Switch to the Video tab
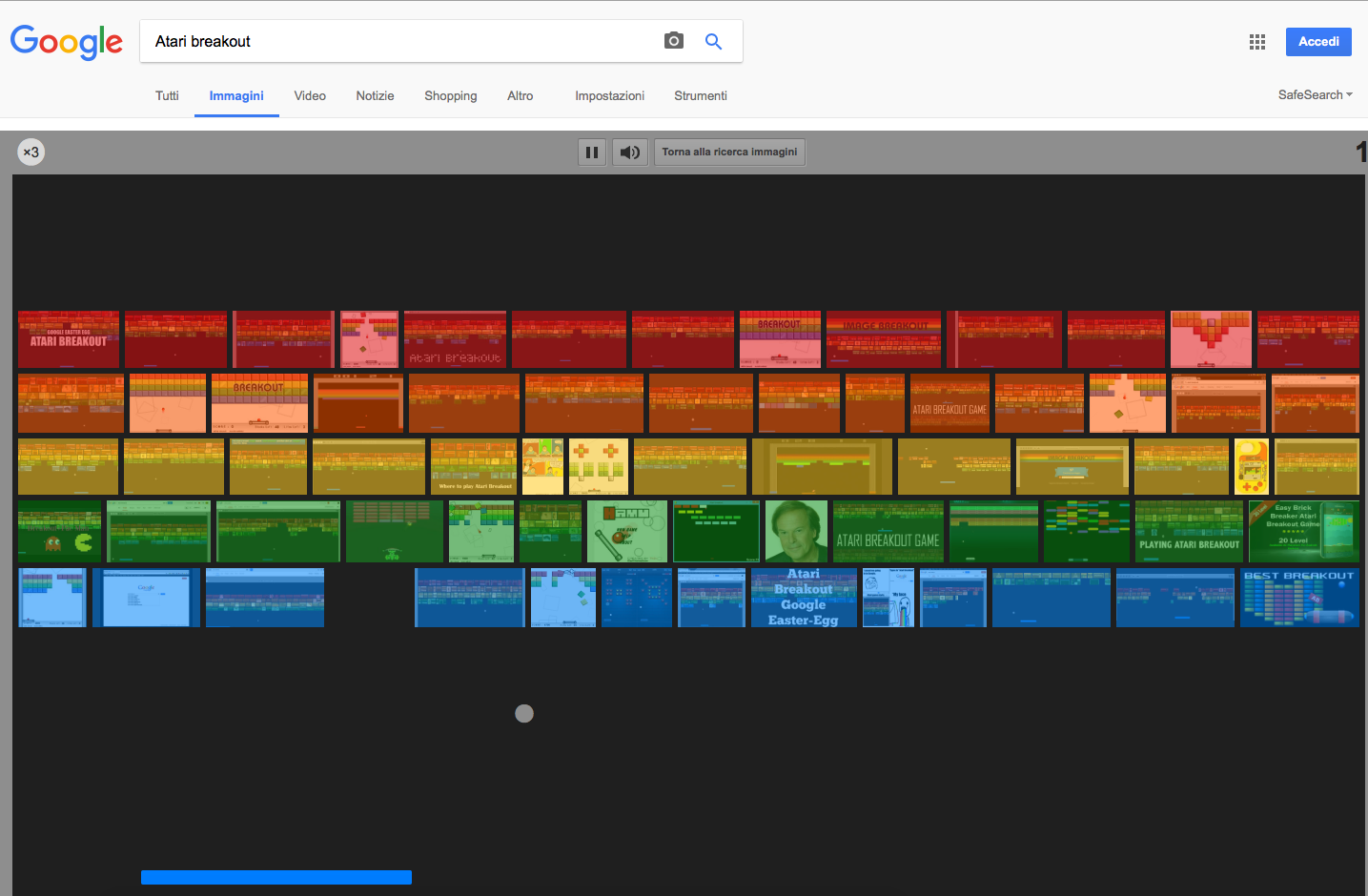The image size is (1368, 896). 310,96
